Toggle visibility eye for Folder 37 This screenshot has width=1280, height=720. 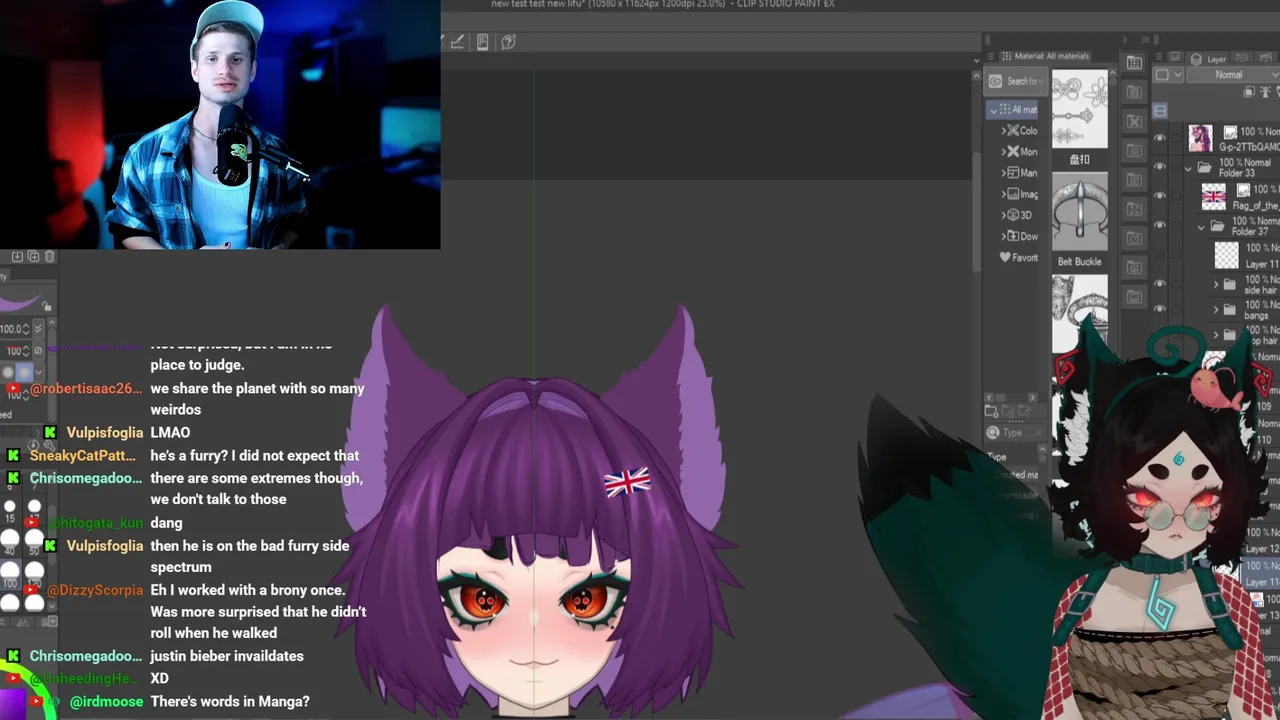[1160, 225]
